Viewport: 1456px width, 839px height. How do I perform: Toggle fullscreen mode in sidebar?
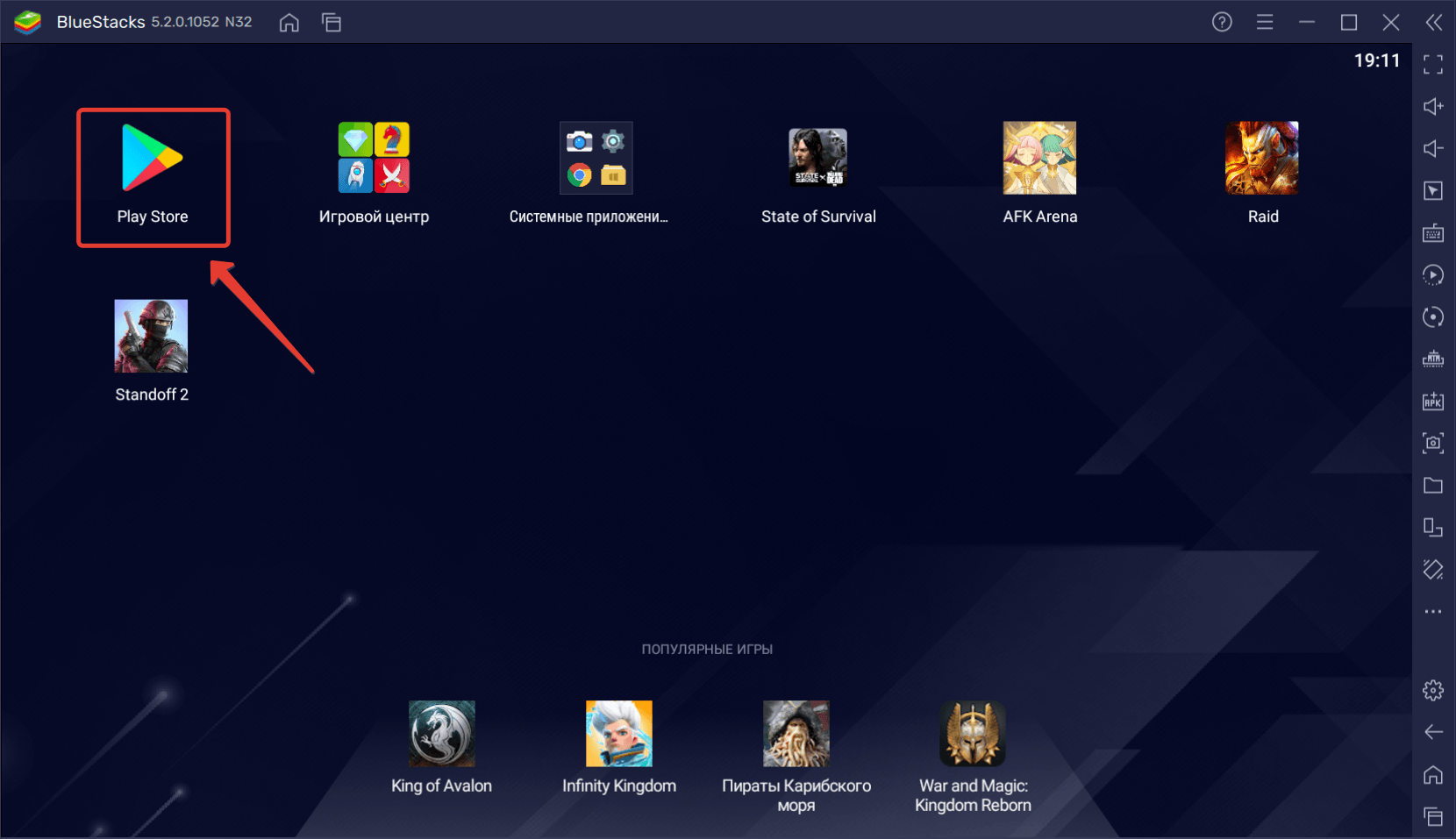pyautogui.click(x=1433, y=64)
